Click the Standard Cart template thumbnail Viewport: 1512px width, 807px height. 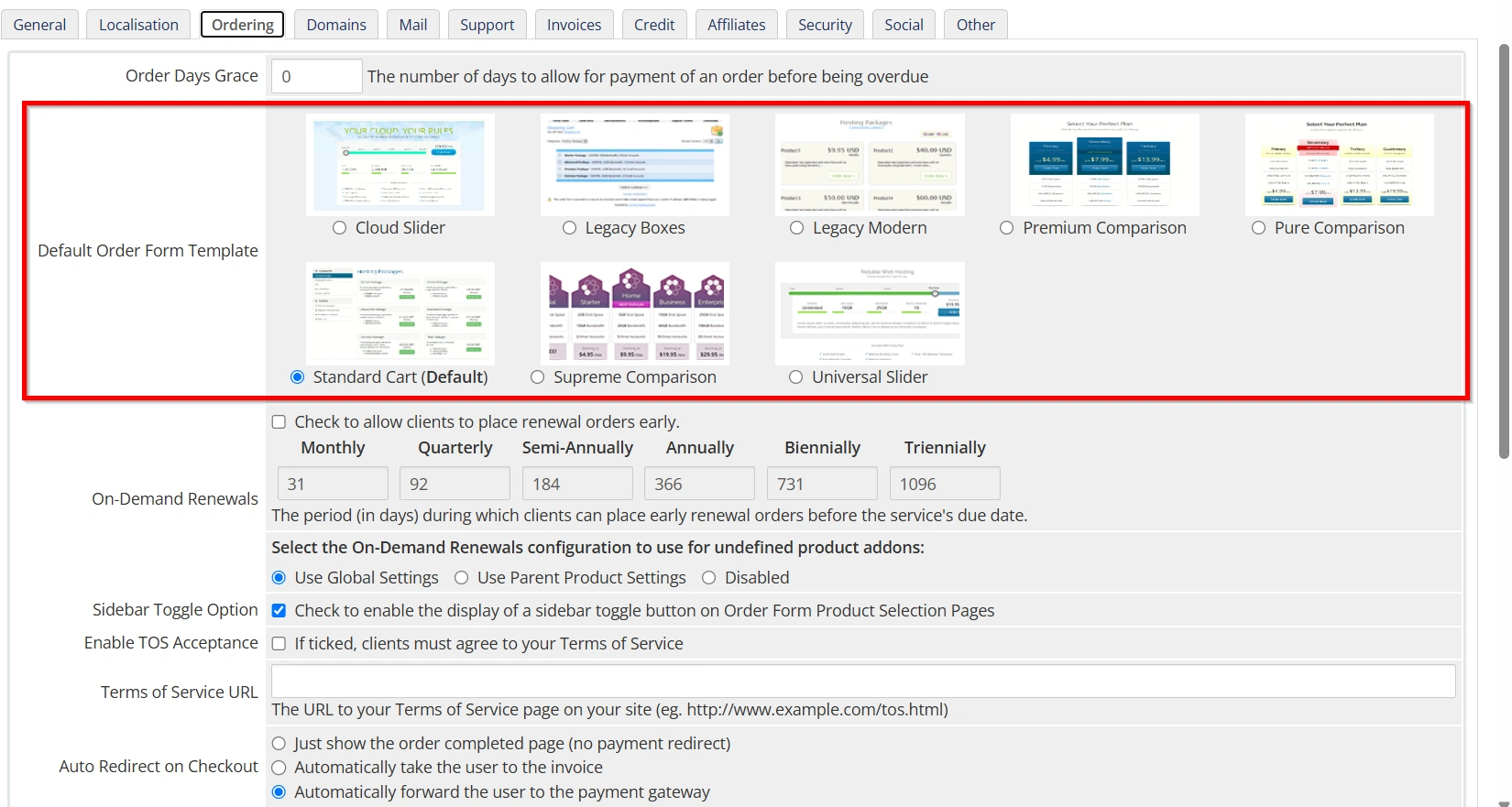pyautogui.click(x=400, y=313)
